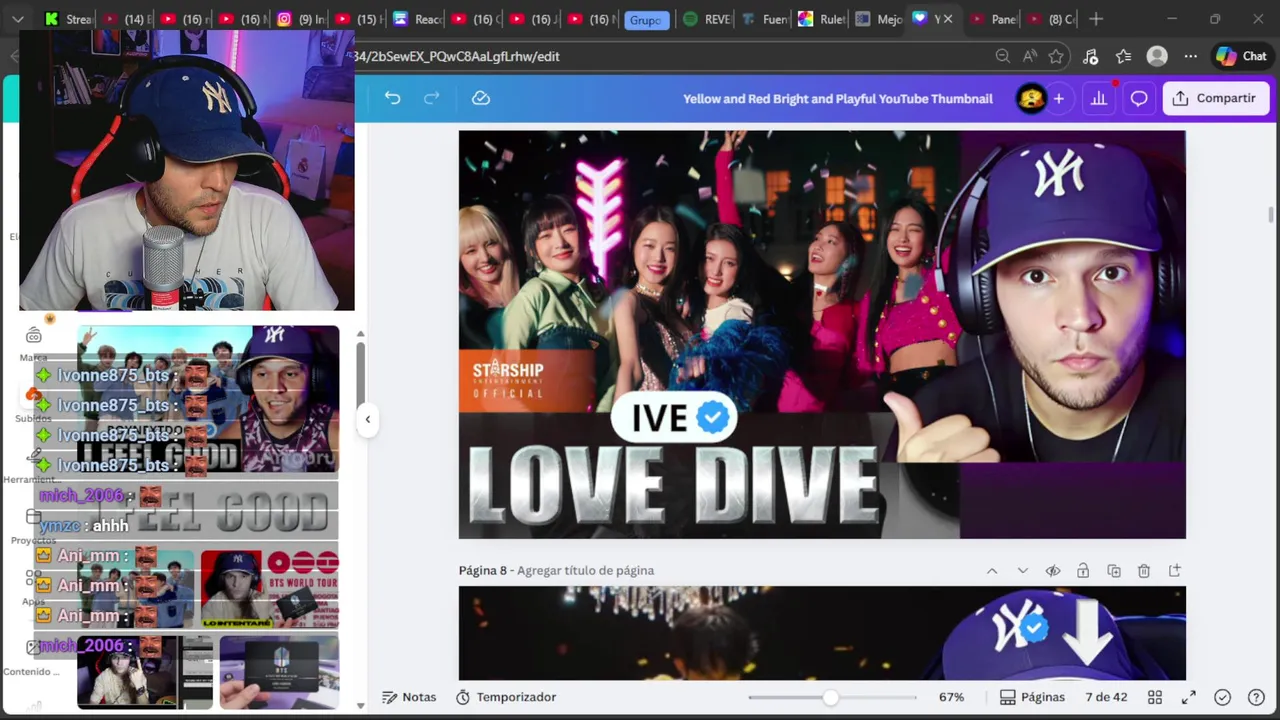
Task: Click the Compartir button
Action: [1216, 98]
